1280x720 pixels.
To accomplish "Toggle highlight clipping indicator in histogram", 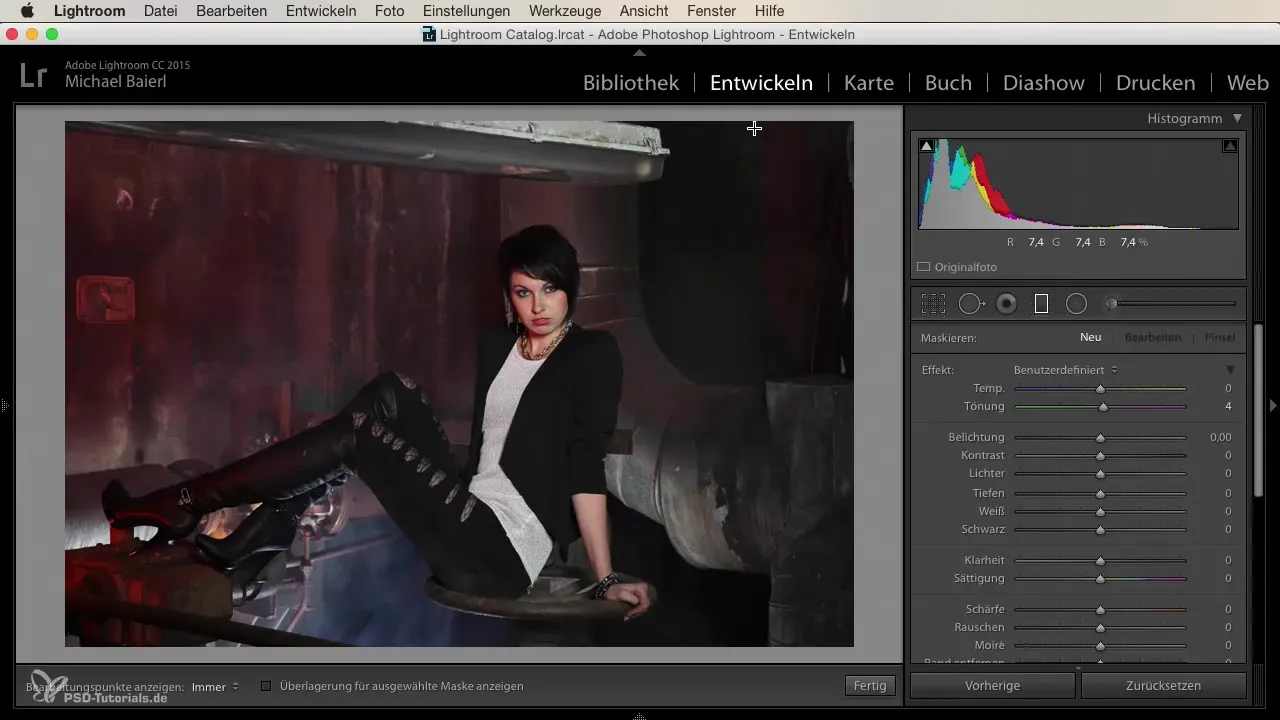I will [x=1230, y=146].
